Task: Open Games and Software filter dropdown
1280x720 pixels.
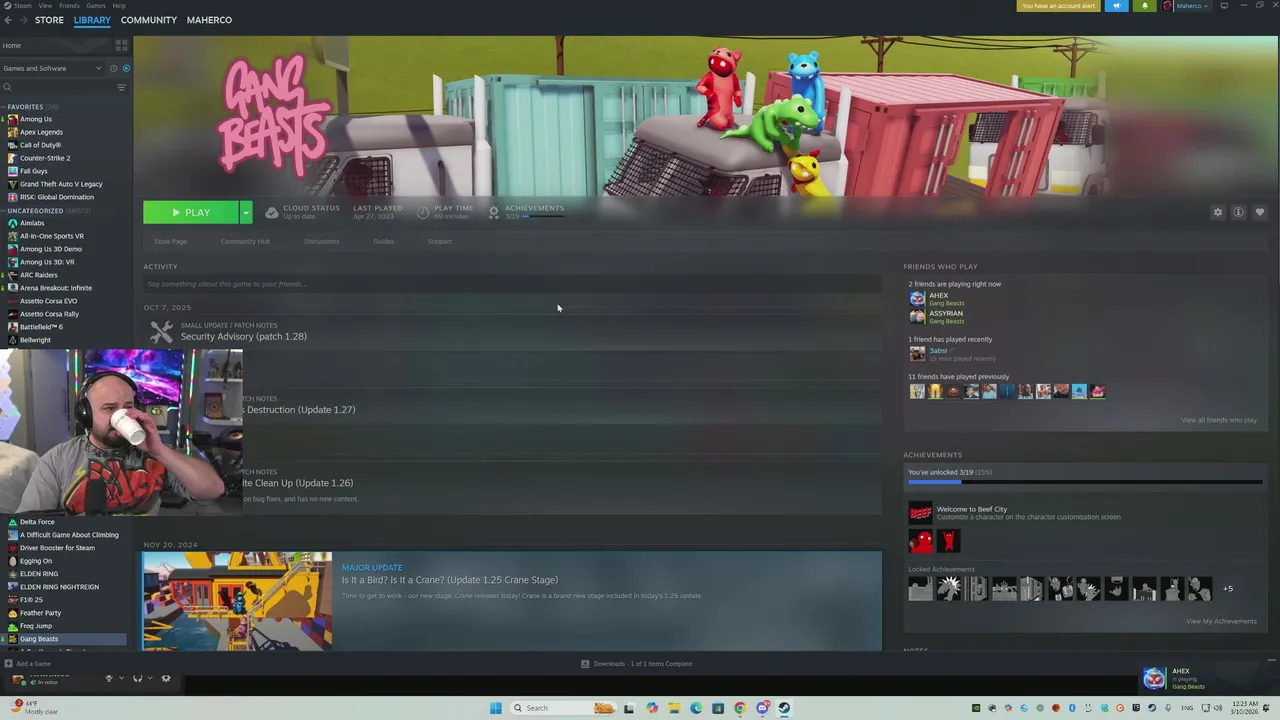Action: click(x=52, y=68)
